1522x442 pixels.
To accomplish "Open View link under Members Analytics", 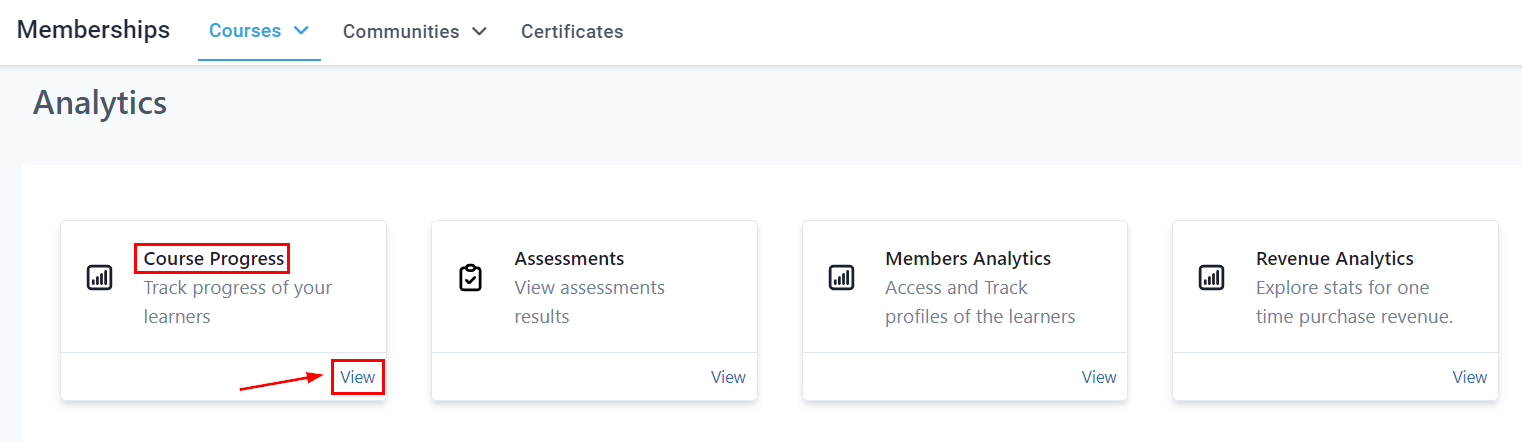I will pyautogui.click(x=1099, y=377).
